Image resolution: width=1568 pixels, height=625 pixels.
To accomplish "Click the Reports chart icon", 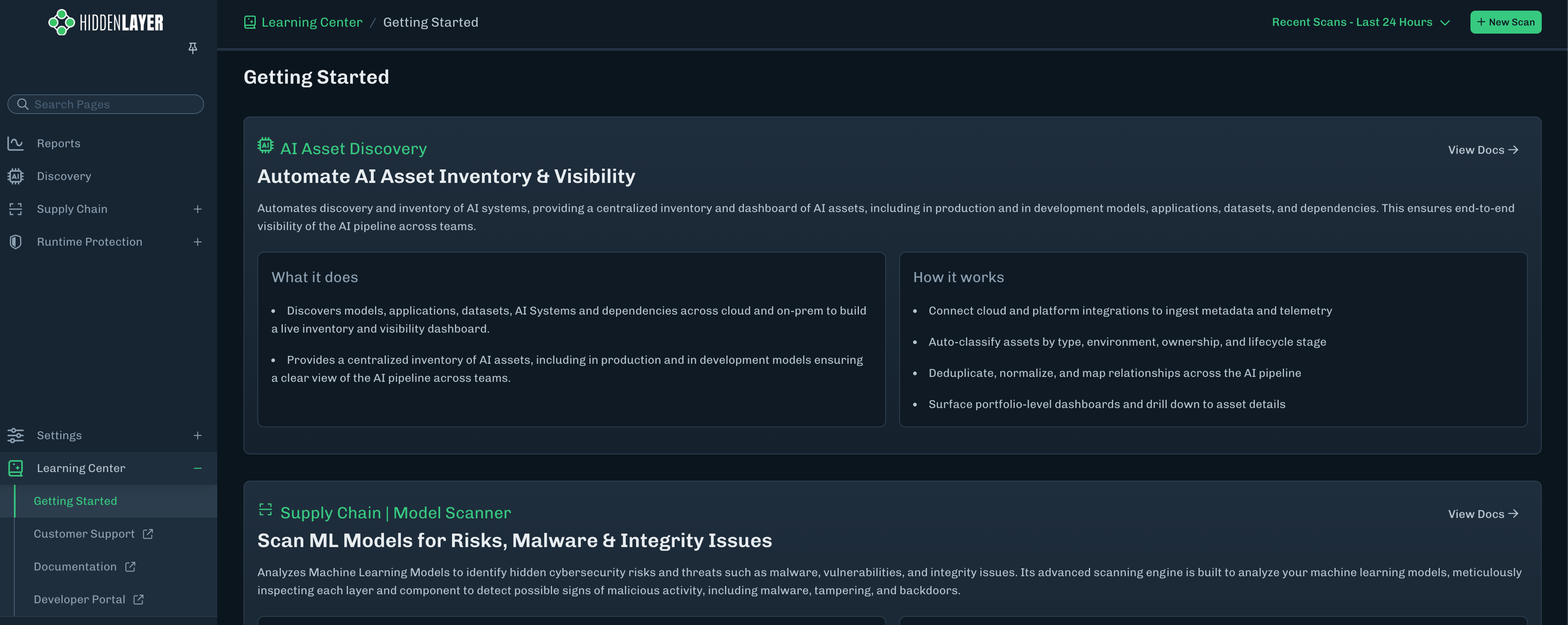I will click(x=15, y=143).
